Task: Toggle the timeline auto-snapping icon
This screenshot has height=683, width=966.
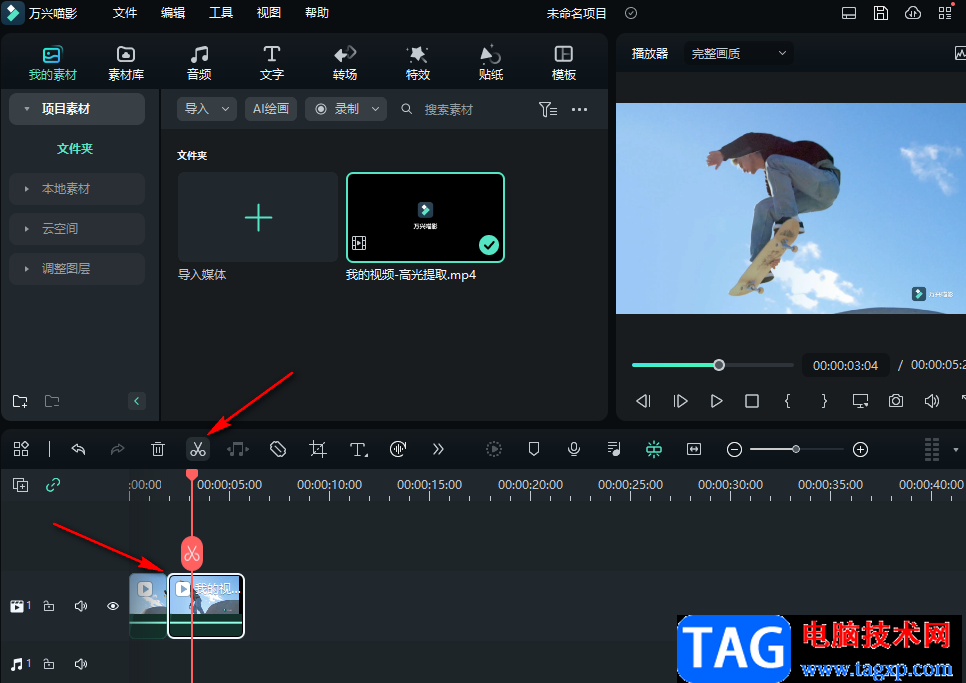Action: point(654,449)
